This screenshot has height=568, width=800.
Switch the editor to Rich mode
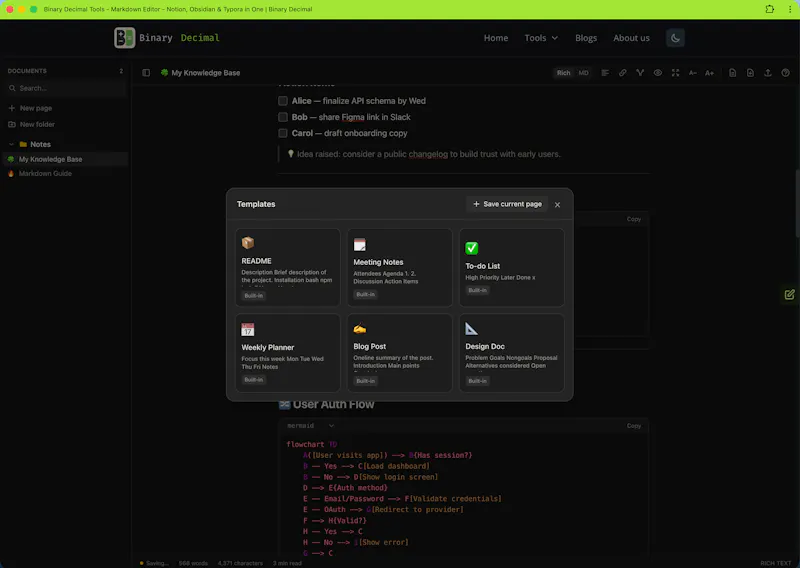[x=563, y=73]
